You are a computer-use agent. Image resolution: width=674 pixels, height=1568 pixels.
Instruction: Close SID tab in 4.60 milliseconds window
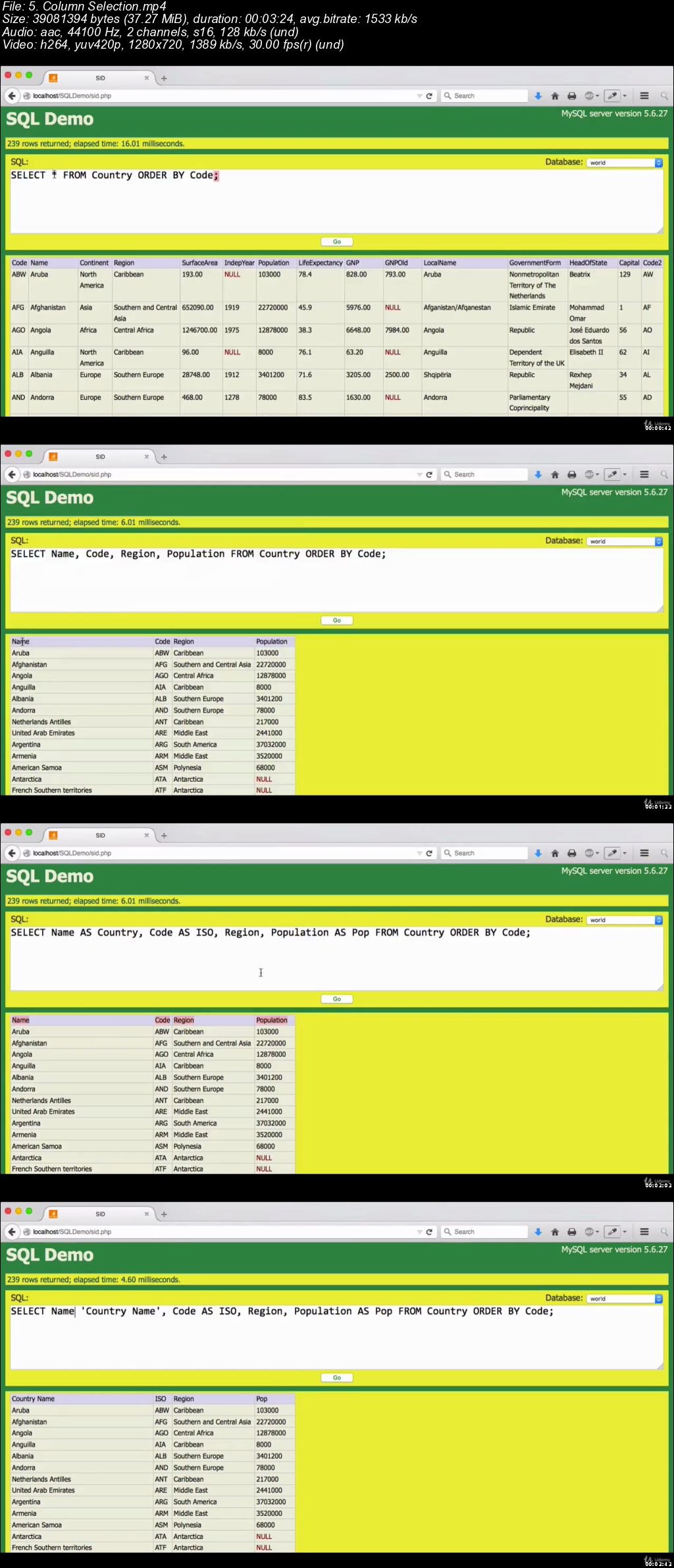147,1214
